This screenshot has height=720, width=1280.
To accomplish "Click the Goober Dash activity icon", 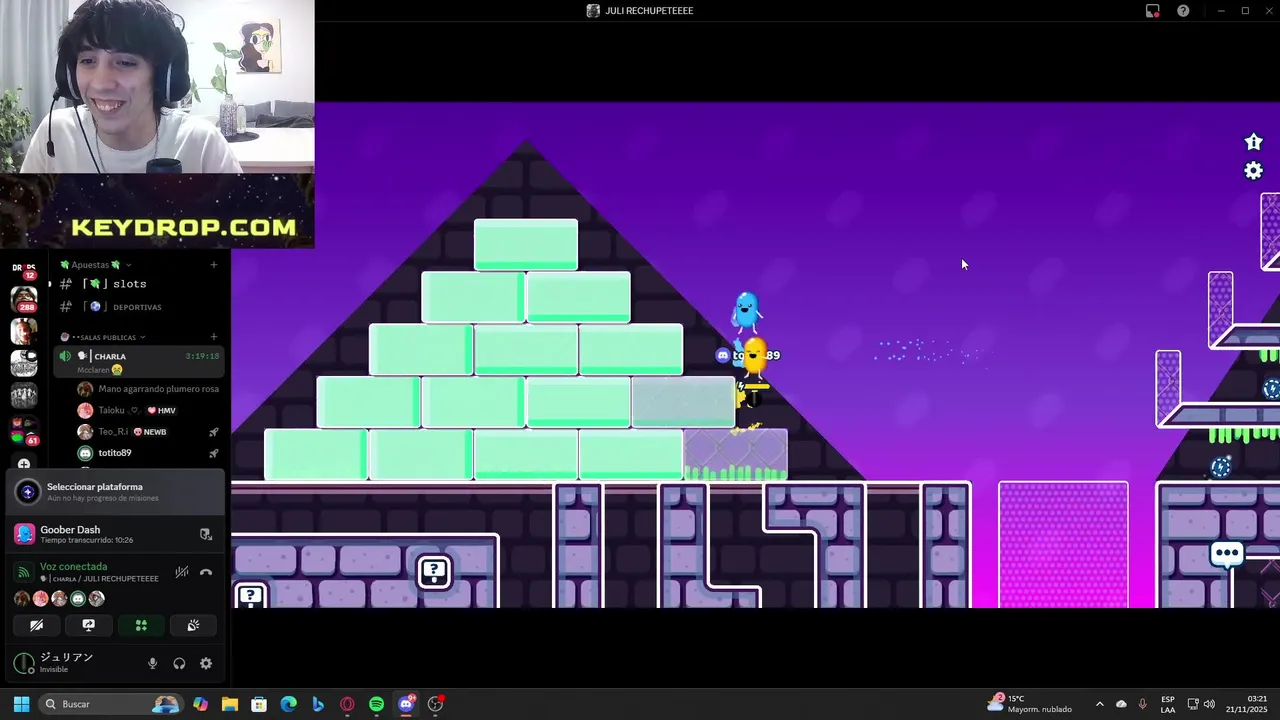I will [24, 534].
